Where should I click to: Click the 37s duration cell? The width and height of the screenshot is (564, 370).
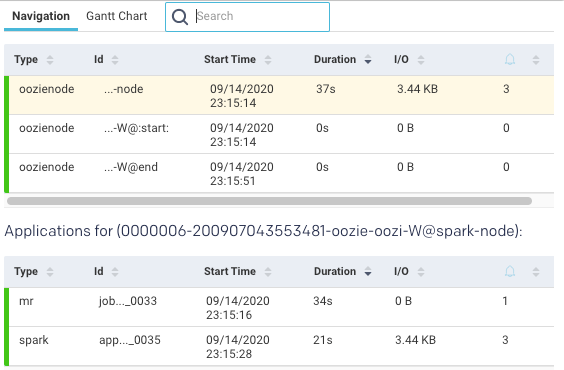(x=326, y=89)
